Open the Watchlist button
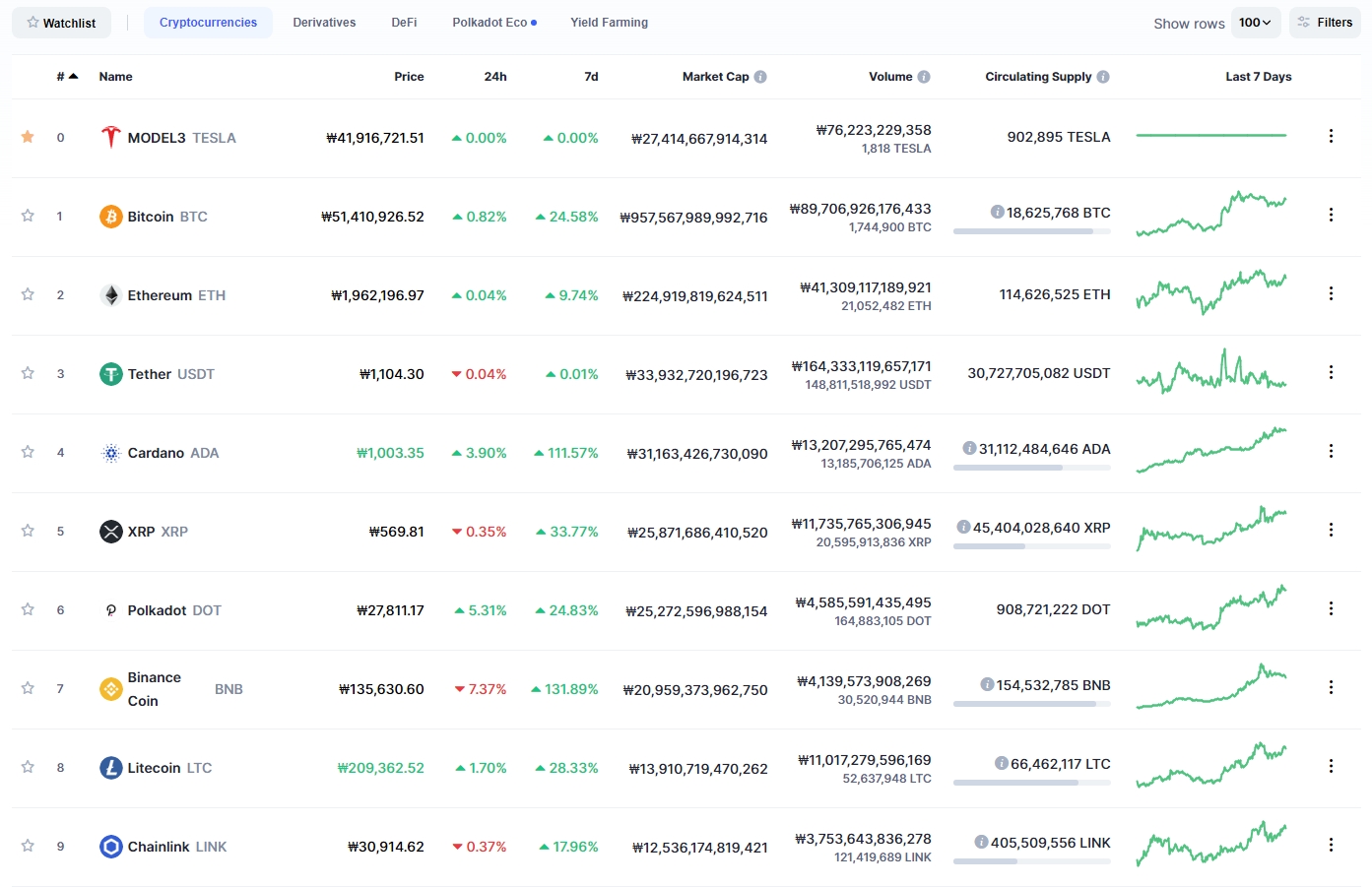The width and height of the screenshot is (1372, 887). point(61,23)
